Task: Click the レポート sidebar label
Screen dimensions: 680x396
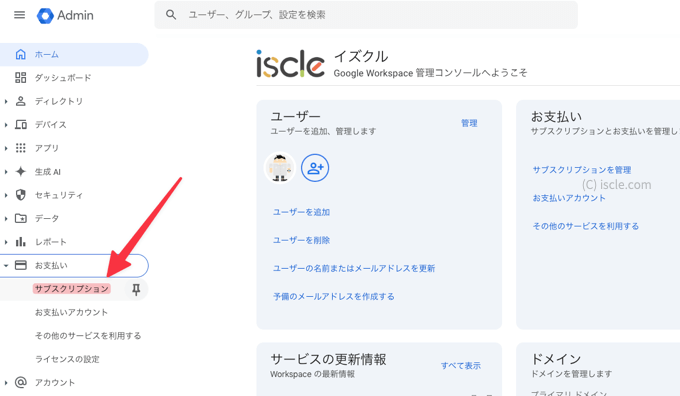Action: click(51, 242)
